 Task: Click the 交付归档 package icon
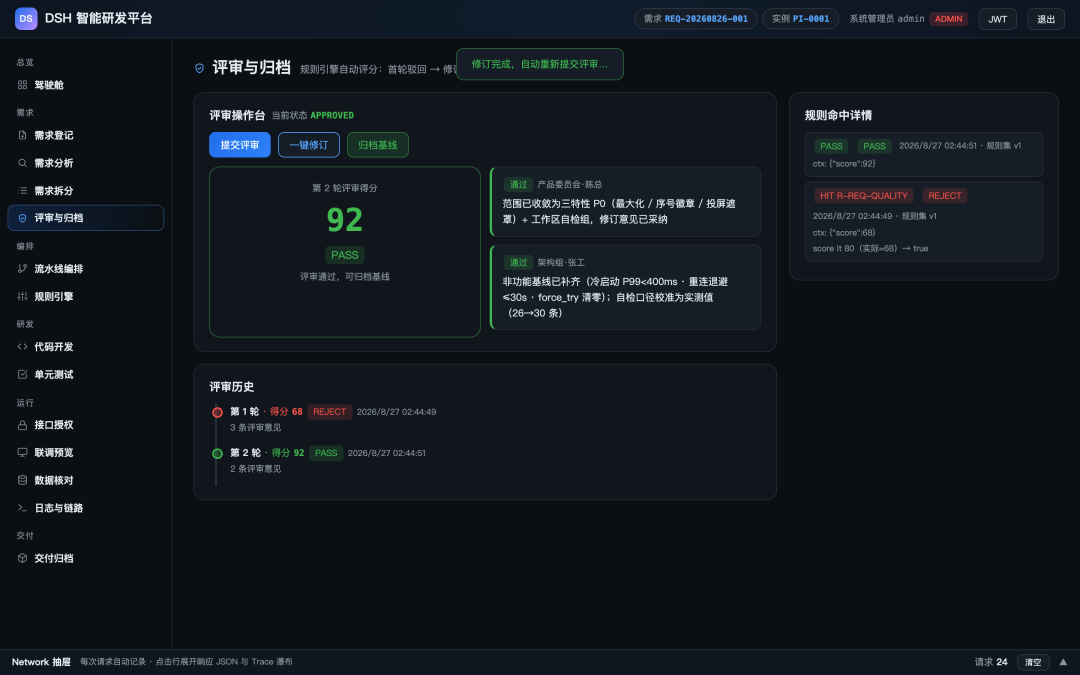22,558
